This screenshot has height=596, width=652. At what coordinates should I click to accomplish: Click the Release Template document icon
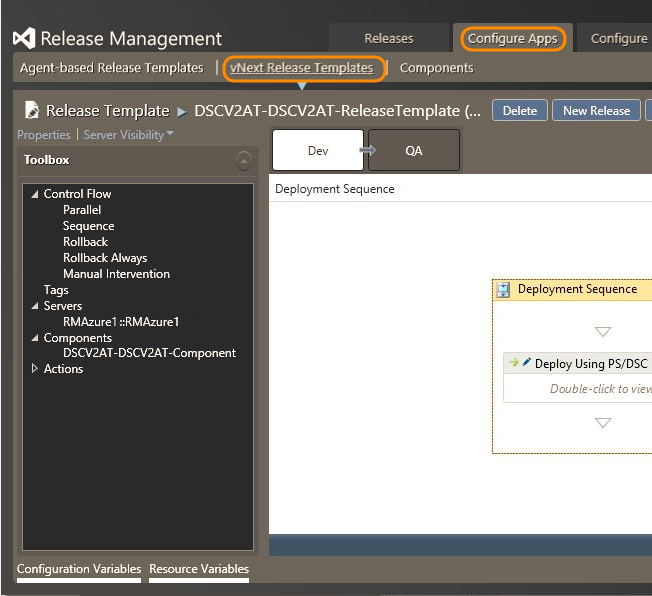click(x=32, y=110)
